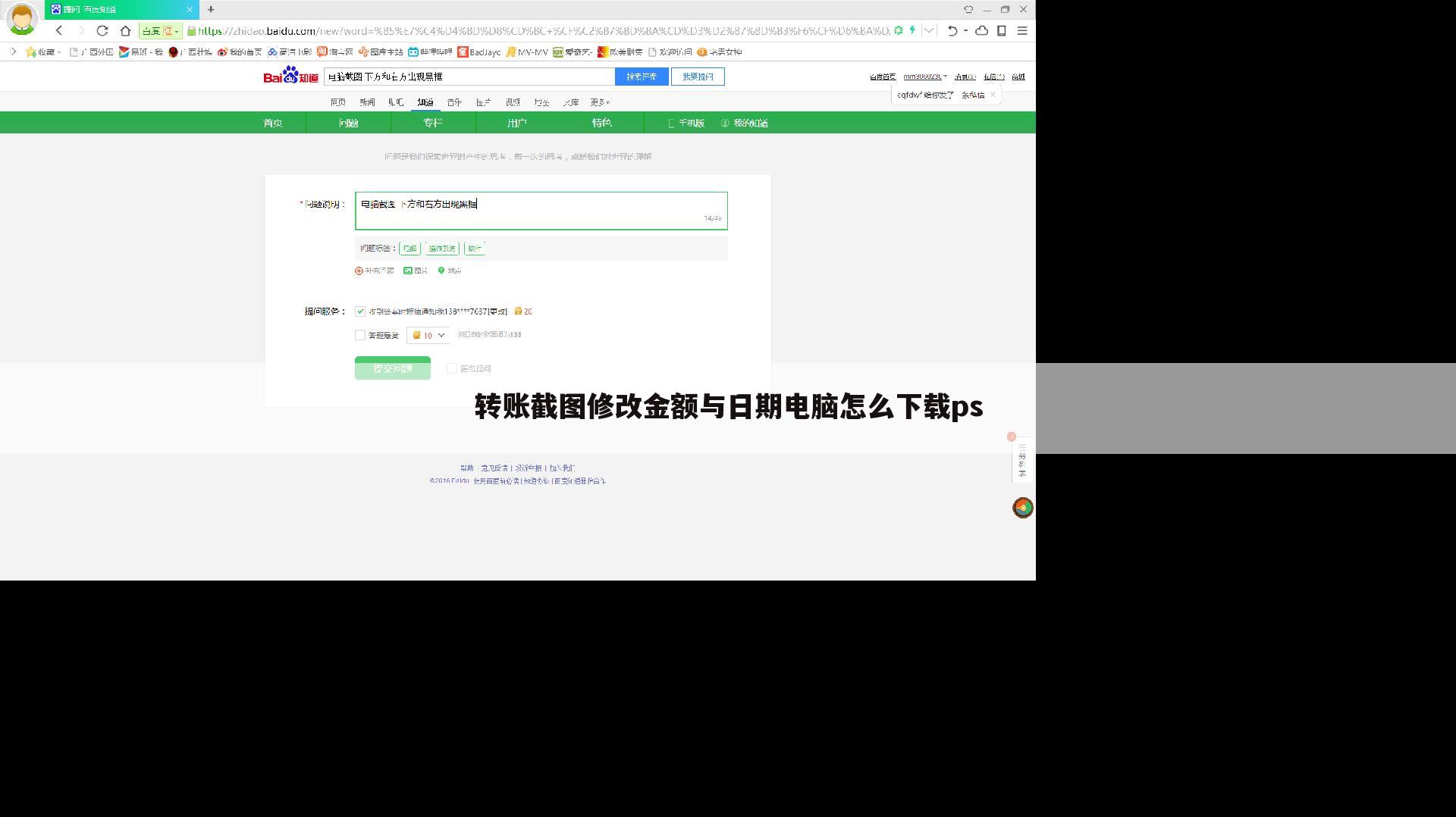Click the blue 搜索答案 search button
This screenshot has width=1456, height=817.
tap(642, 77)
